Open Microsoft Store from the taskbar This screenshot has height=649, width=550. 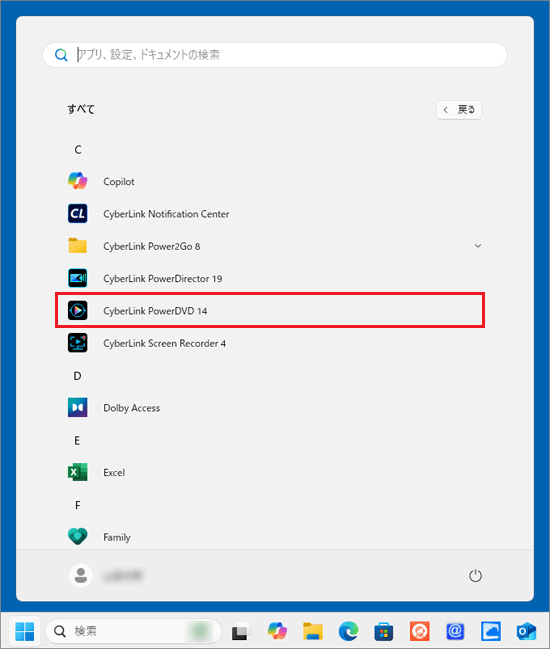(x=384, y=631)
